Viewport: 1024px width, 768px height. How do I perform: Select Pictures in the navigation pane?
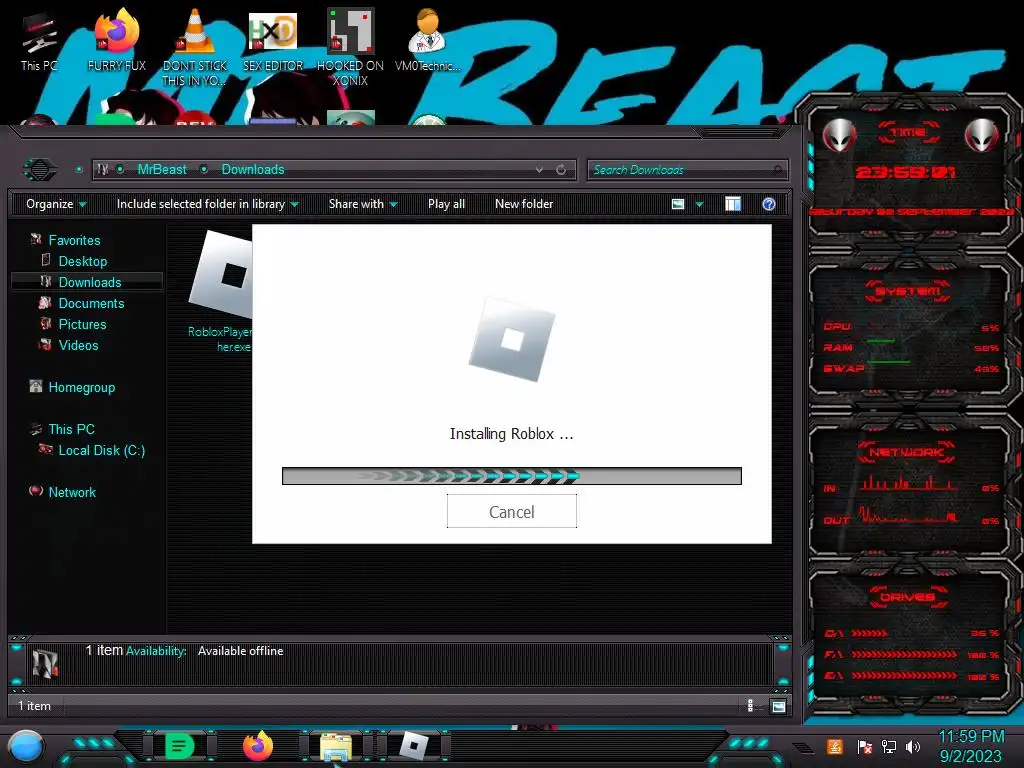(73, 324)
